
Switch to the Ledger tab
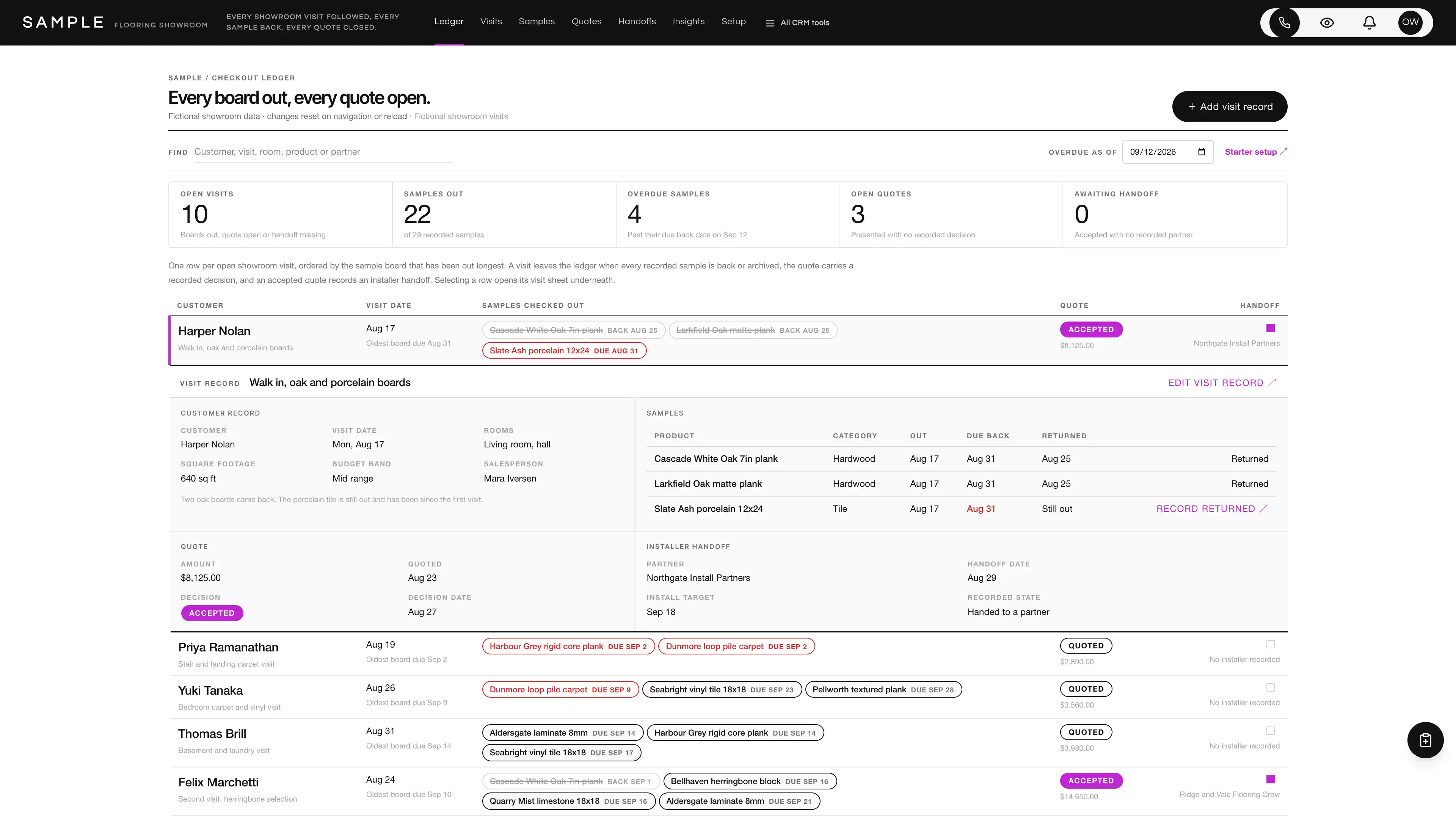[x=449, y=22]
